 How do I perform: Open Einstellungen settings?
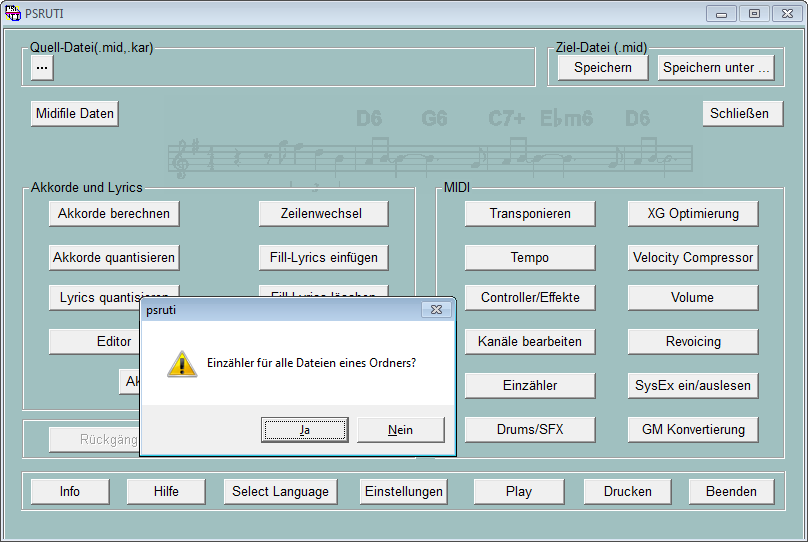pyautogui.click(x=404, y=492)
